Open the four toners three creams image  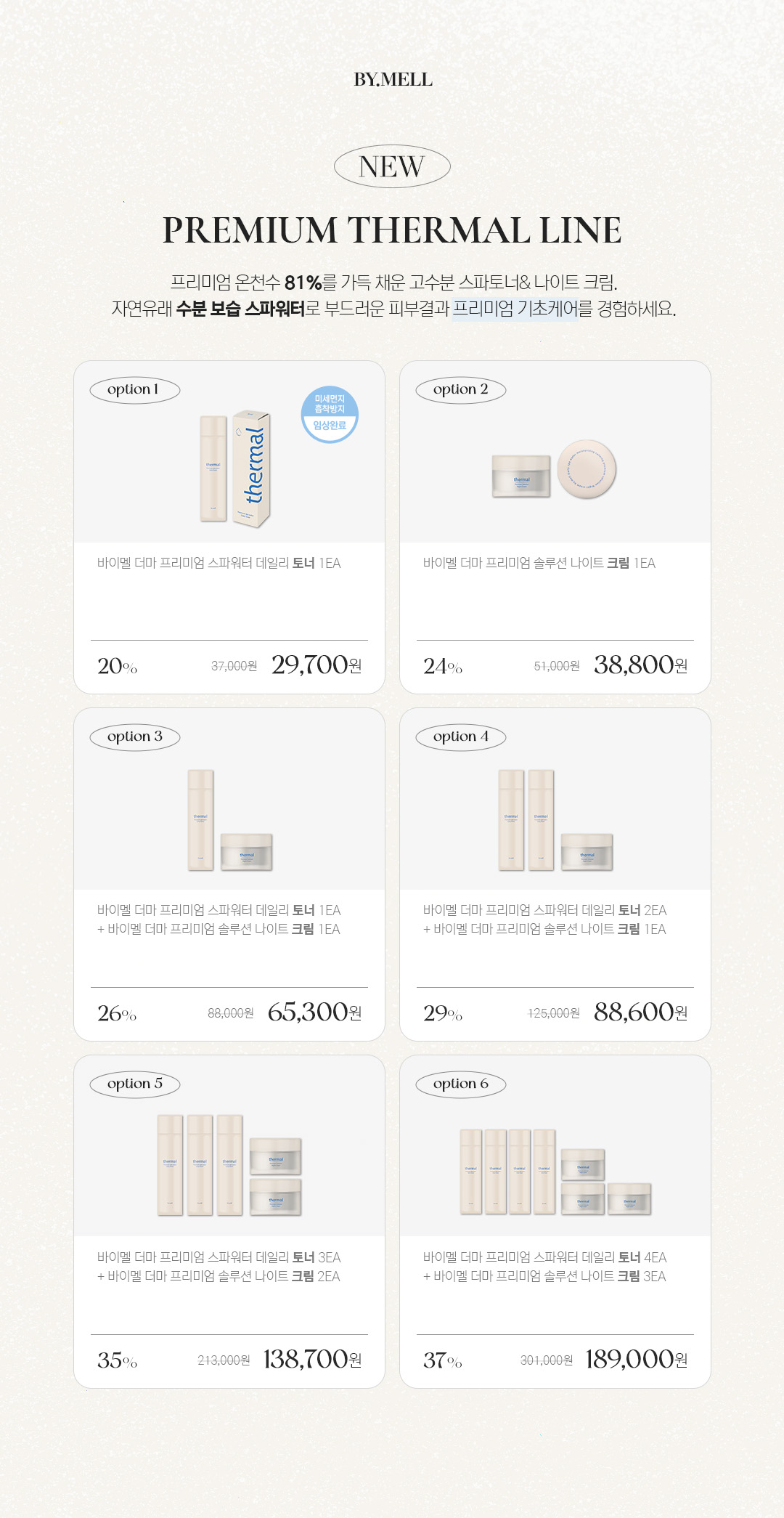(555, 1172)
